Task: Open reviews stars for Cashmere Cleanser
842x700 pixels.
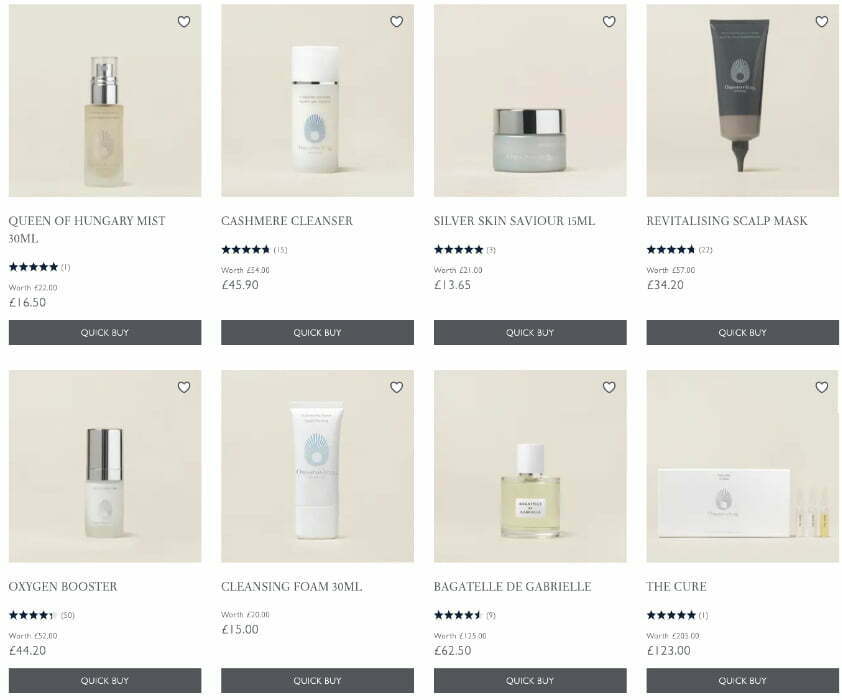Action: (245, 250)
